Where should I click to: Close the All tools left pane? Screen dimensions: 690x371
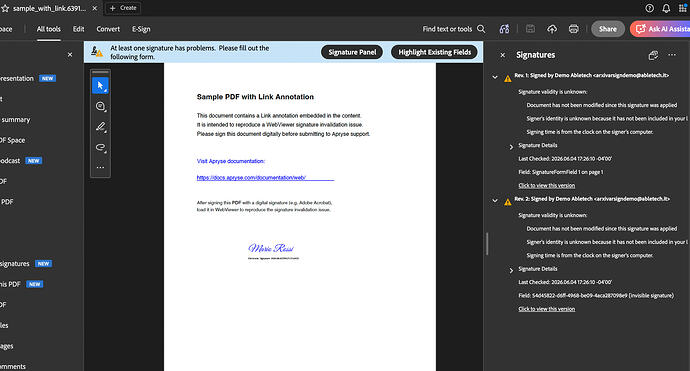tap(70, 55)
